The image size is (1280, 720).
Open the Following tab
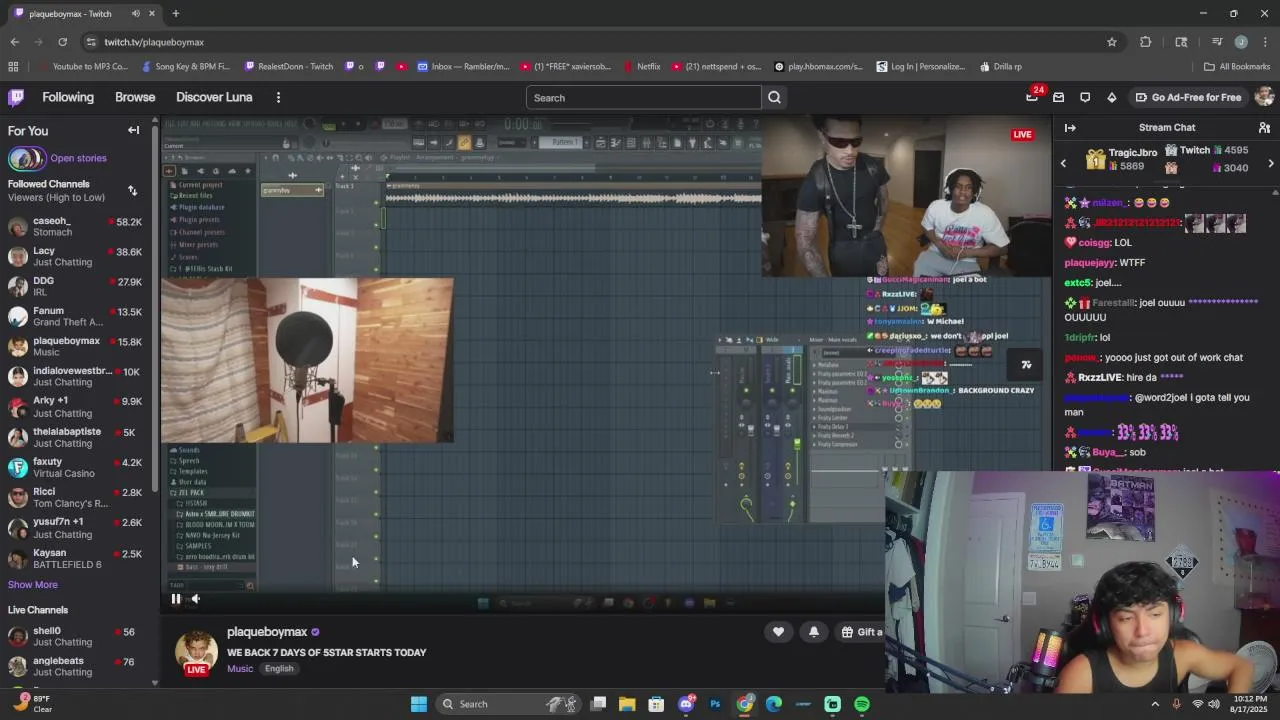[x=68, y=97]
